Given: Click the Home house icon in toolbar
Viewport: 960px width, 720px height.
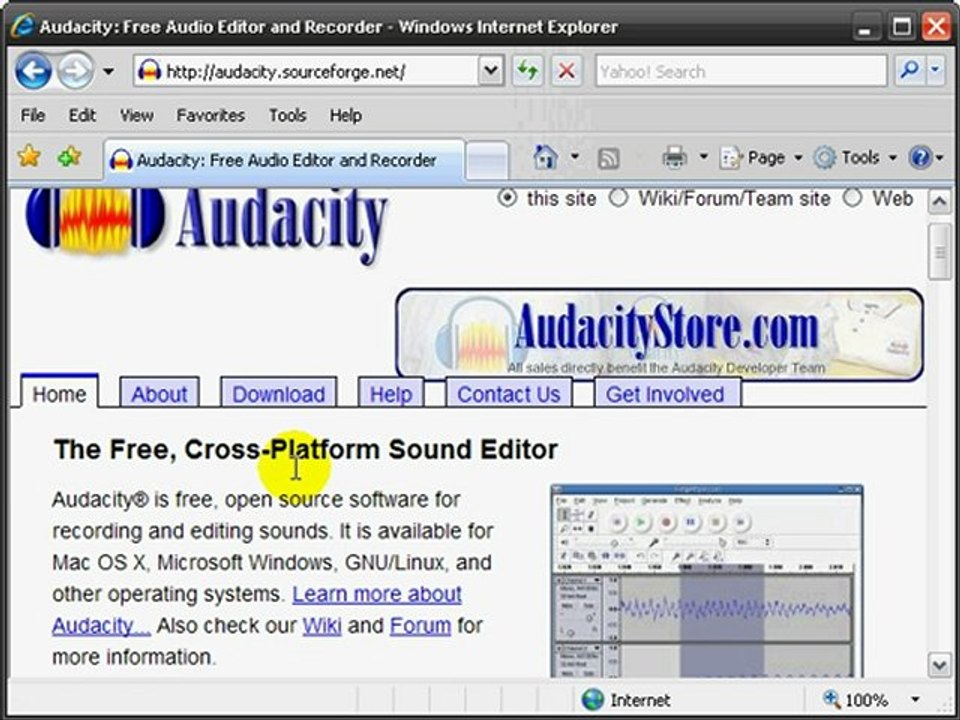Looking at the screenshot, I should click(545, 157).
